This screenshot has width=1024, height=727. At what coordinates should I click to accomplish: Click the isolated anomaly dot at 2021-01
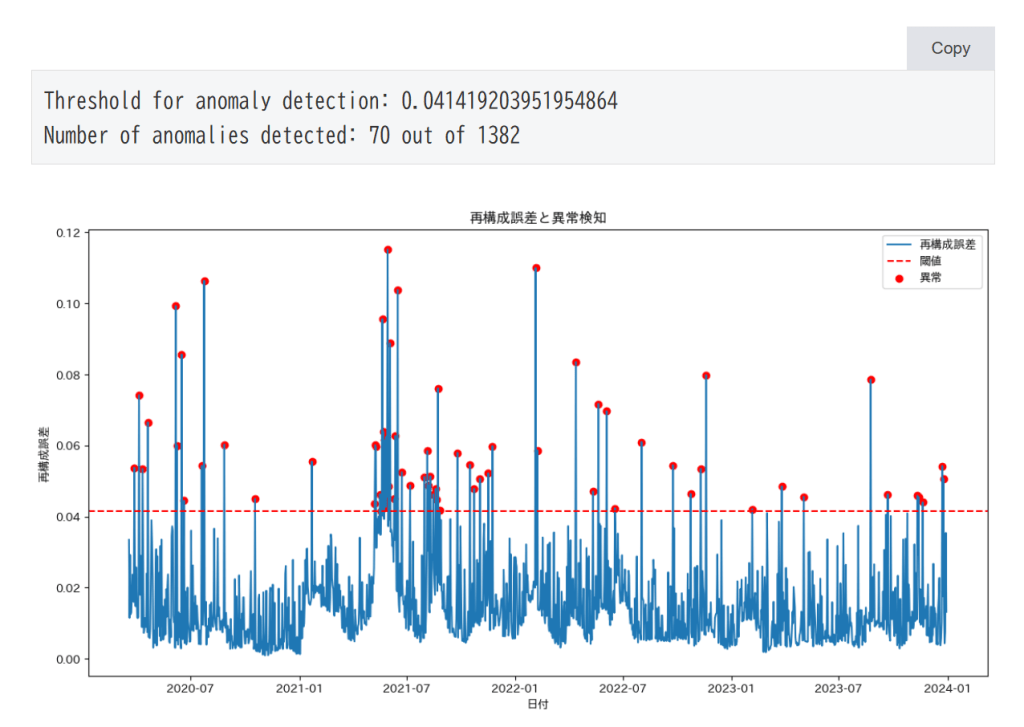click(313, 462)
